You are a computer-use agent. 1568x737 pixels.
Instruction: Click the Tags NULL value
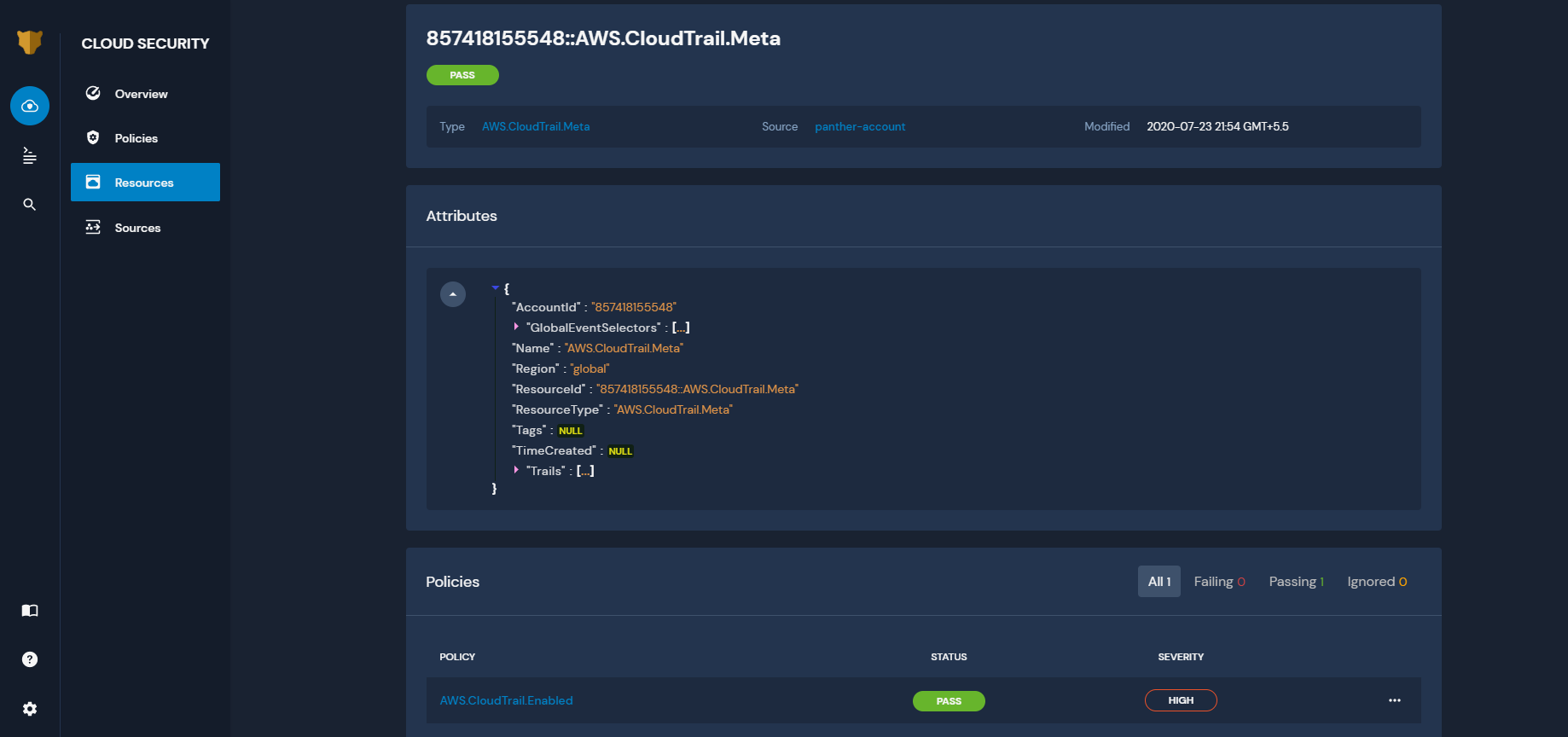(x=571, y=431)
